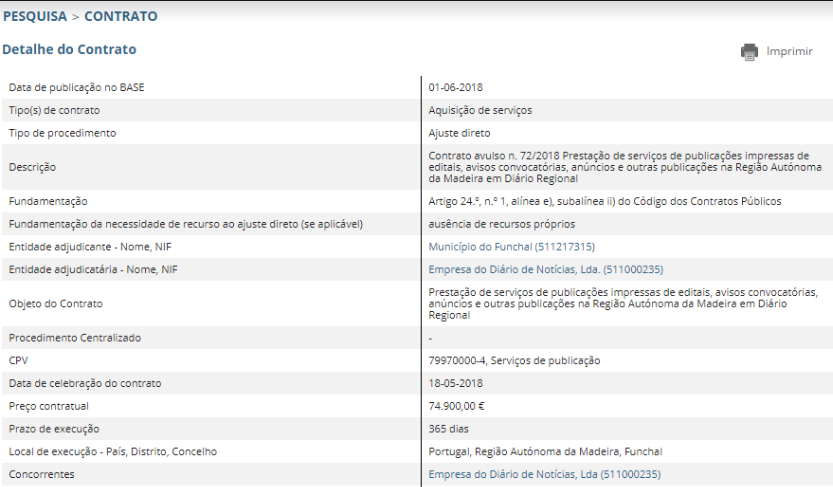833x487 pixels.
Task: Select the Artigo 24.º fundamentação text
Action: [605, 201]
